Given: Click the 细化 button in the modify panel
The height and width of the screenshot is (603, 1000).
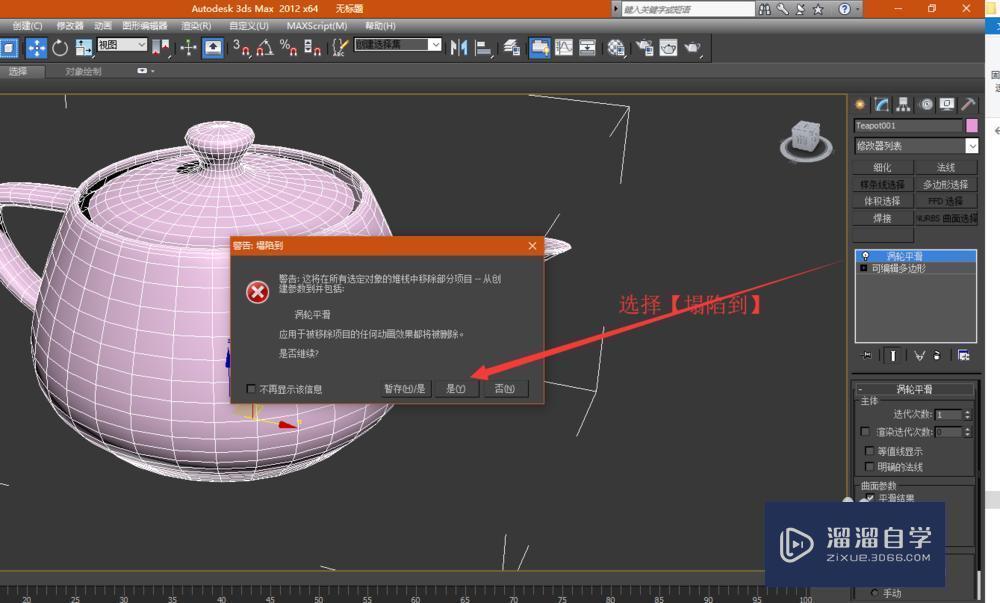Looking at the screenshot, I should click(884, 166).
